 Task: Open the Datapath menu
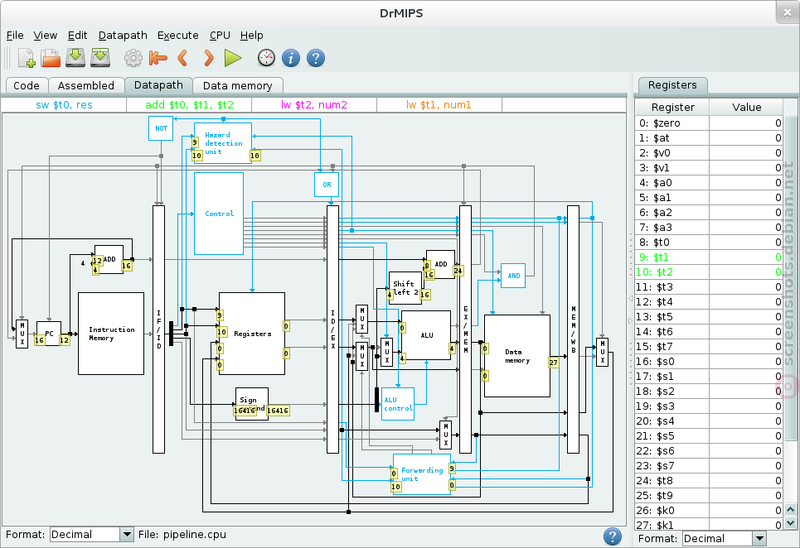123,35
